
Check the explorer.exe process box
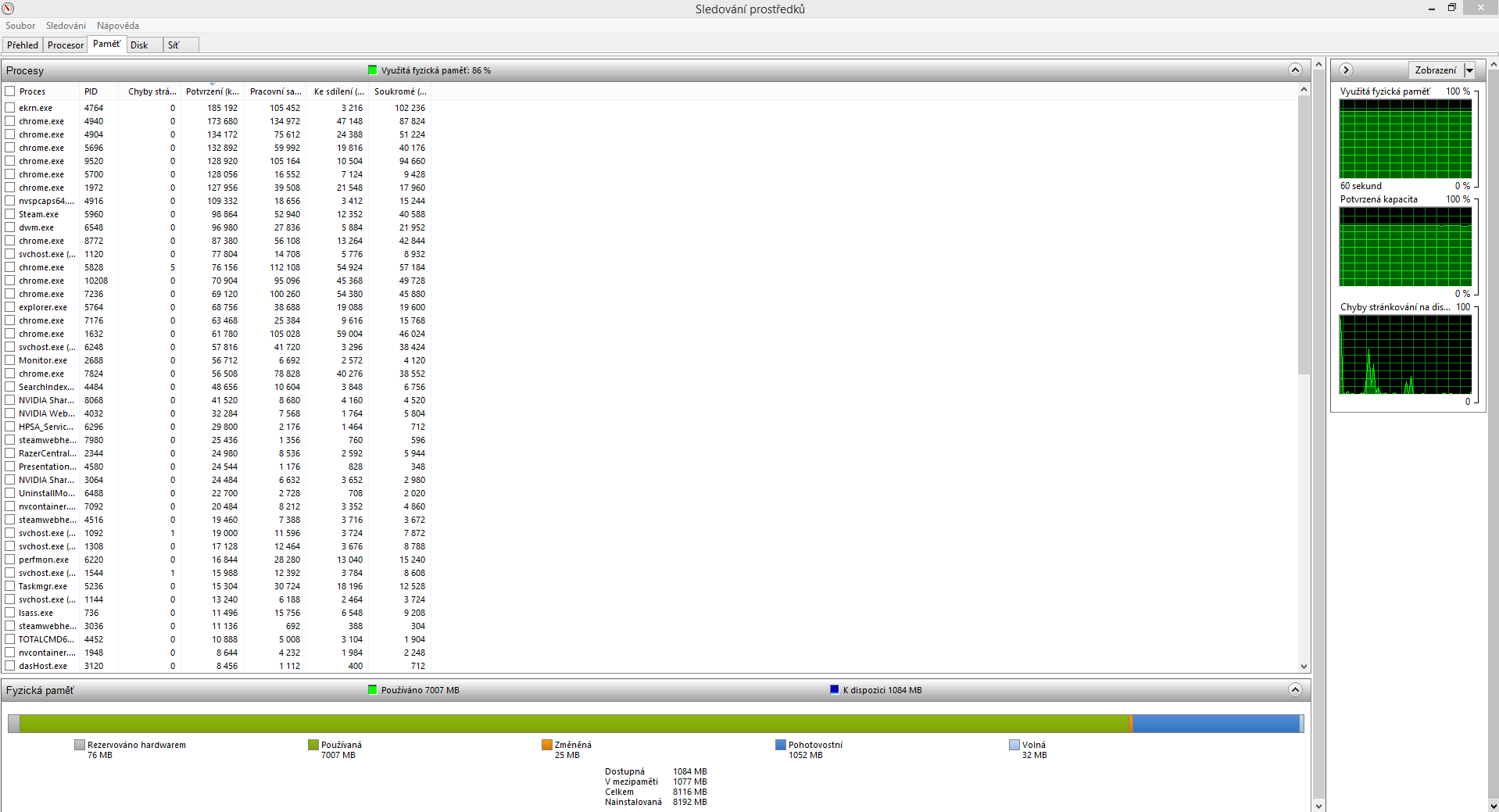point(10,307)
